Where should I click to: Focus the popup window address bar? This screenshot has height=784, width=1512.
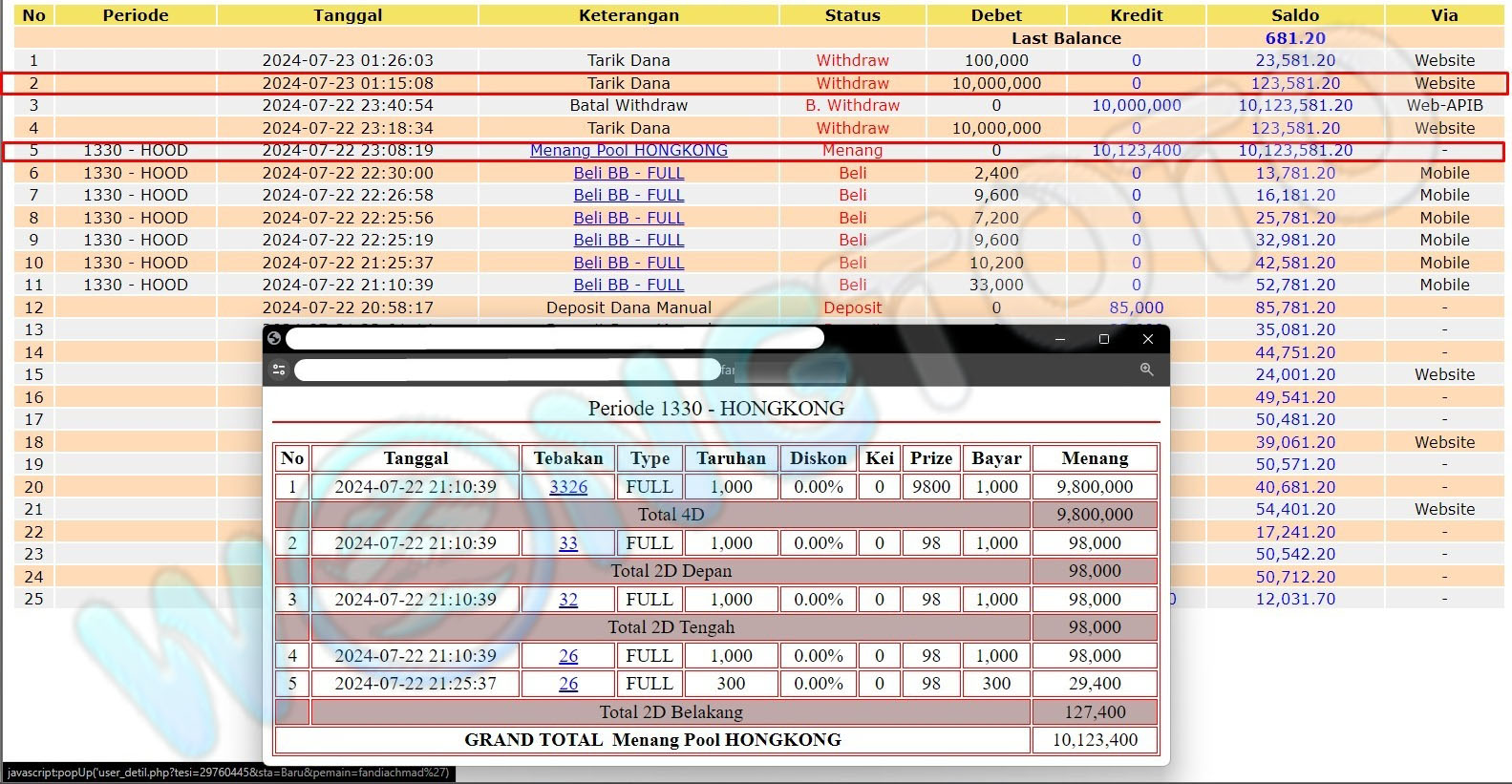coord(506,370)
